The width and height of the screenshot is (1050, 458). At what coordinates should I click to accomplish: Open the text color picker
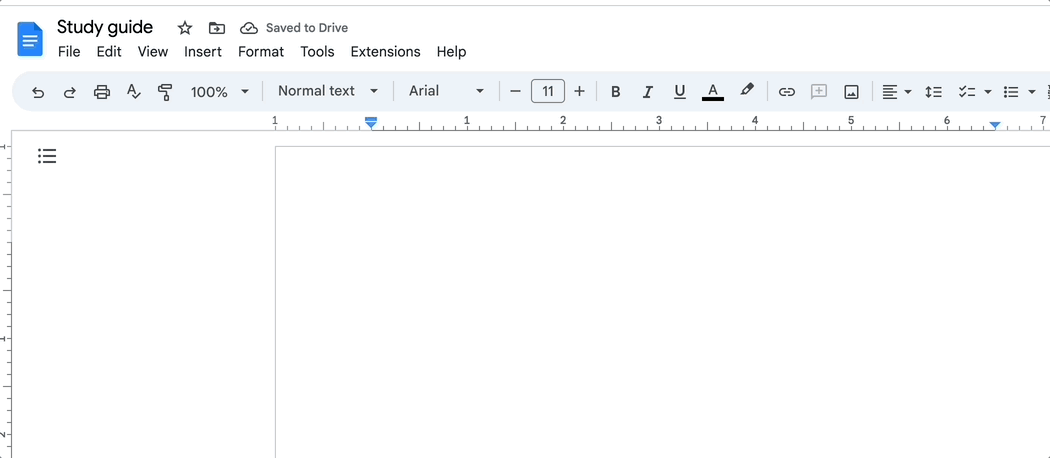tap(713, 92)
